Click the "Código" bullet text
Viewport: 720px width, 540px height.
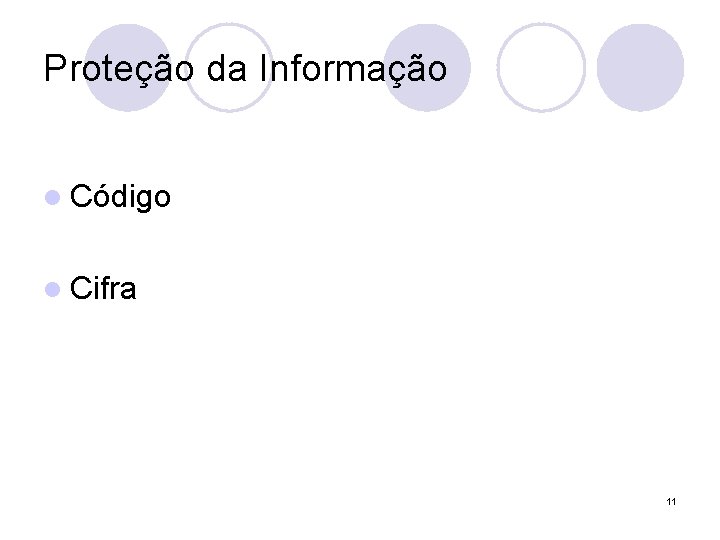point(120,198)
